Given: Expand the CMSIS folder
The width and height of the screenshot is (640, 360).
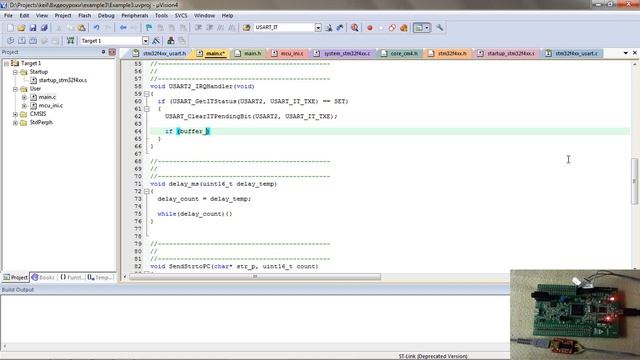Looking at the screenshot, I should (15, 114).
